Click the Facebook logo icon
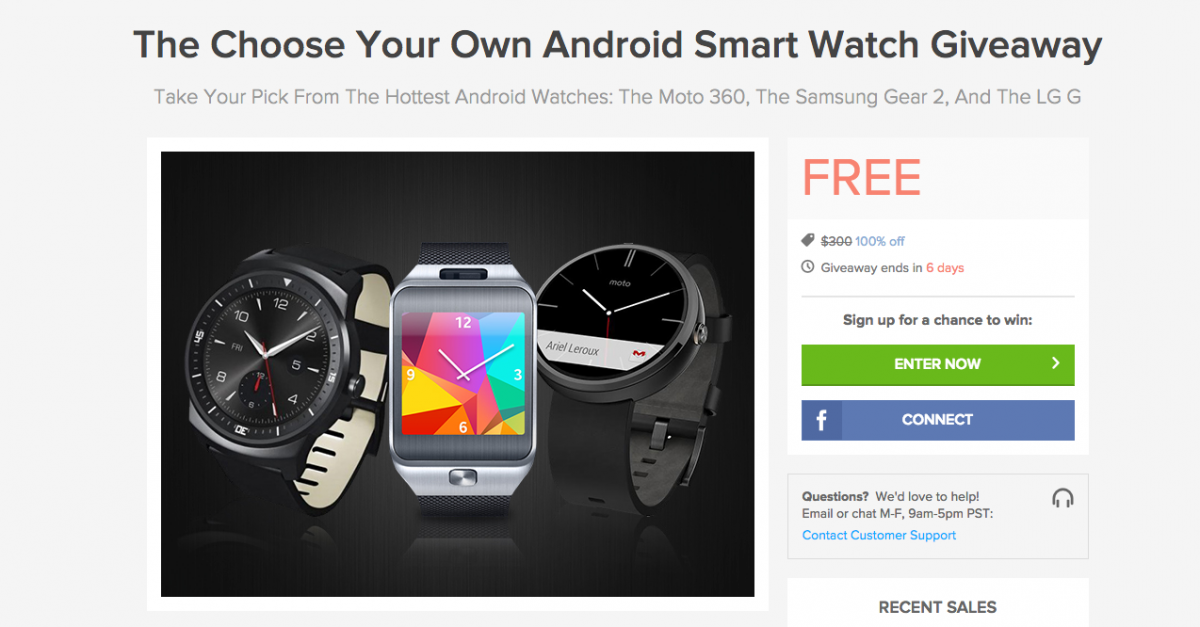 [822, 420]
